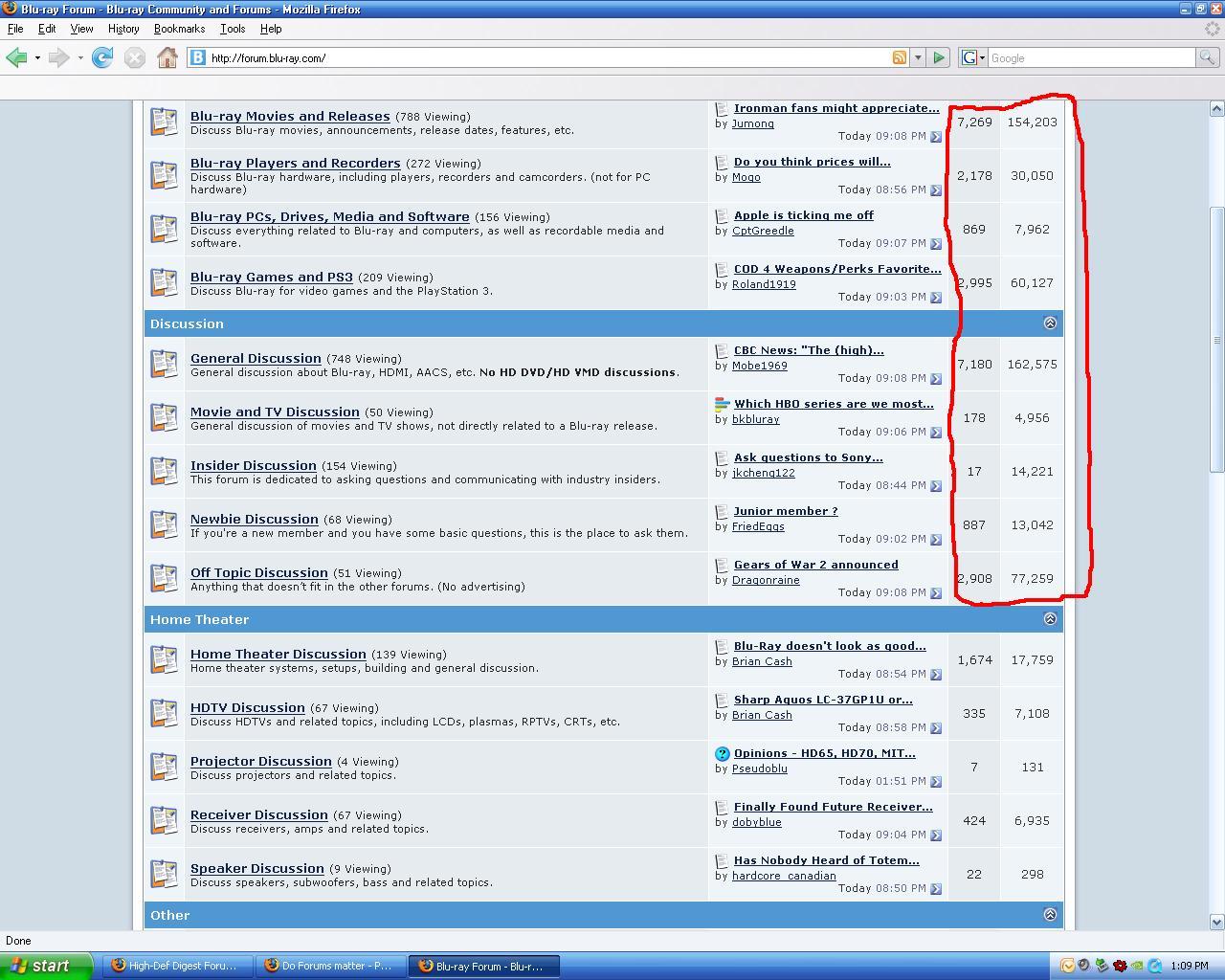
Task: Click the forum icon beside Blu-ray Players and Recorders
Action: click(x=164, y=175)
